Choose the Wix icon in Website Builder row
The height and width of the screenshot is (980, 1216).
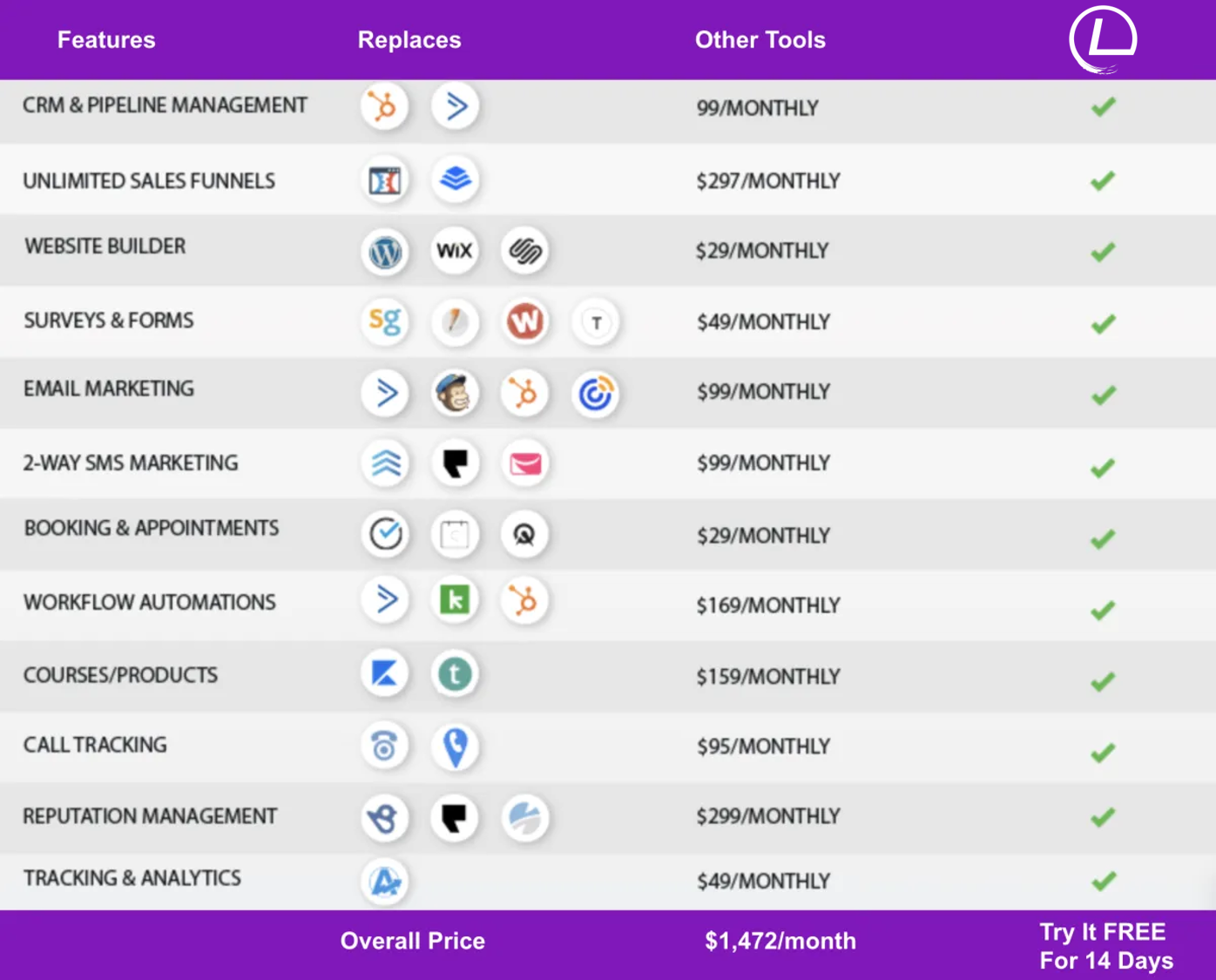pos(455,252)
